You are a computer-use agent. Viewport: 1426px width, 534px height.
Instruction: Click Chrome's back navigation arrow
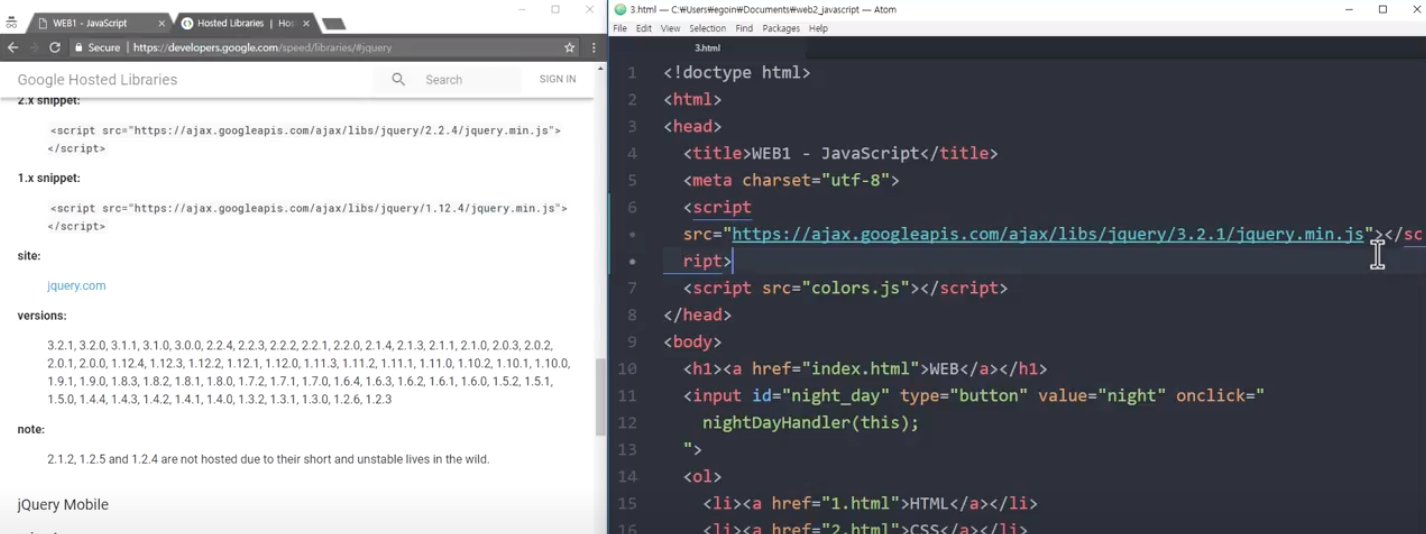click(x=13, y=47)
